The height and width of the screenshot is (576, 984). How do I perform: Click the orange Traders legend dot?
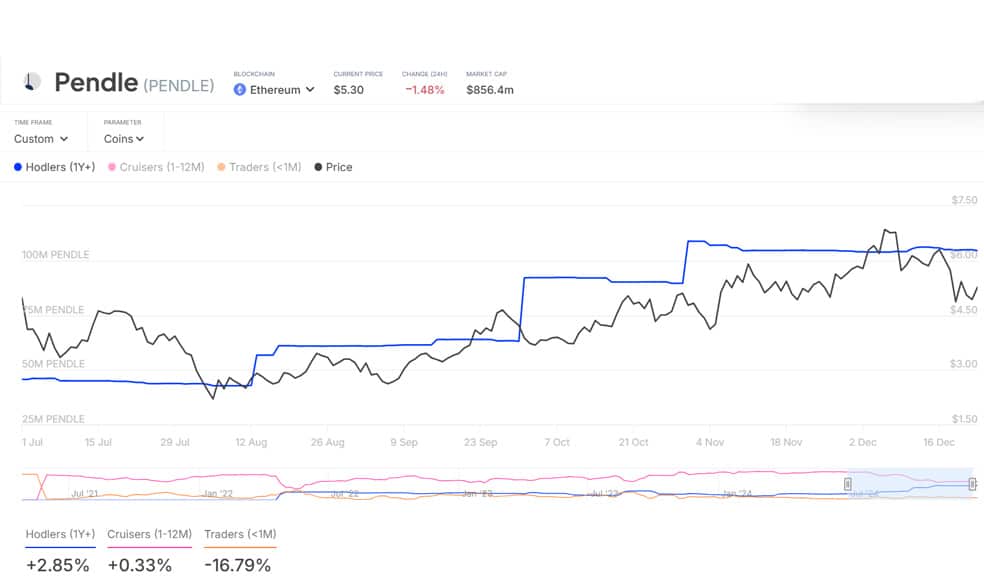point(221,167)
